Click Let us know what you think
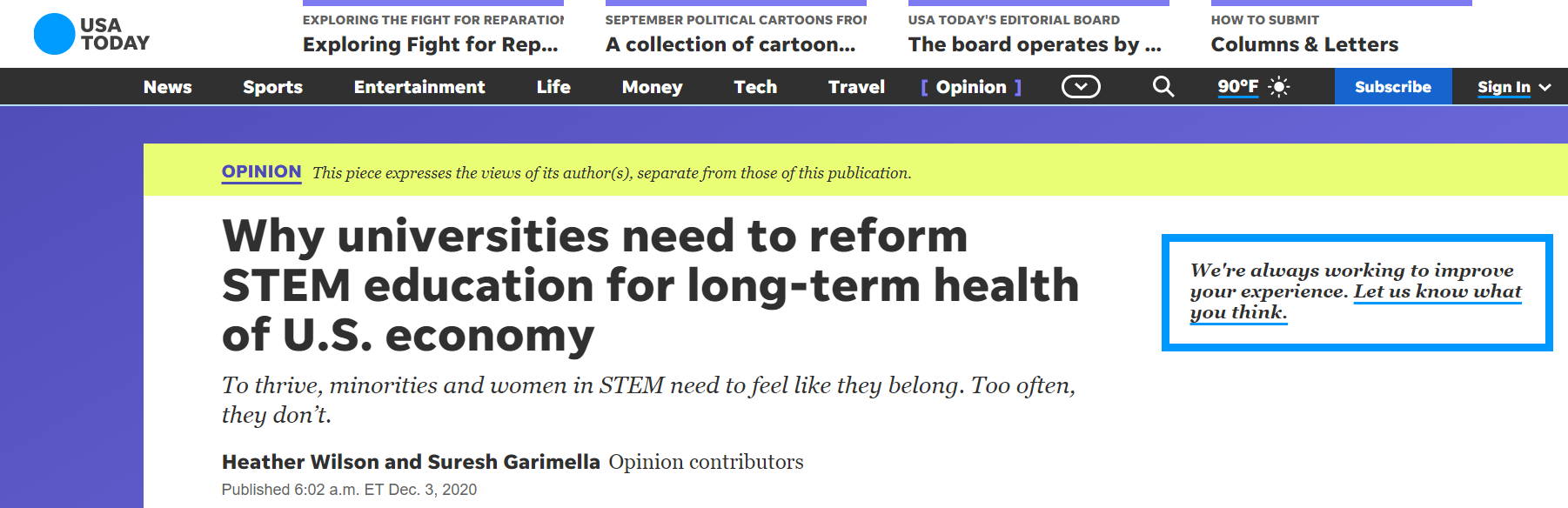This screenshot has height=508, width=1568. point(1356,302)
